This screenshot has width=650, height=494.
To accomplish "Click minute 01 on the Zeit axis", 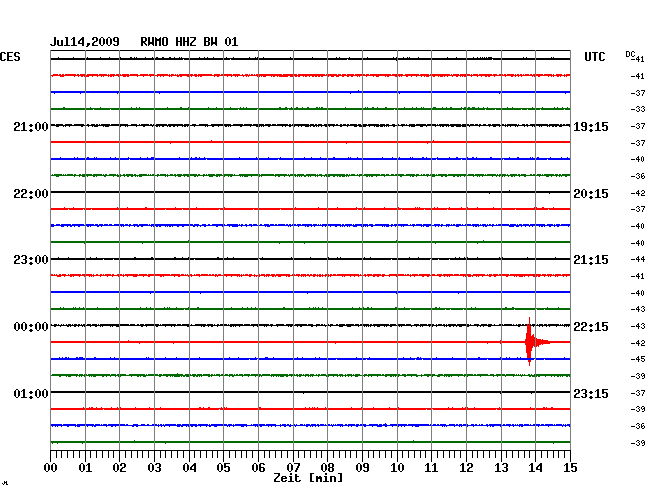I will pyautogui.click(x=85, y=468).
